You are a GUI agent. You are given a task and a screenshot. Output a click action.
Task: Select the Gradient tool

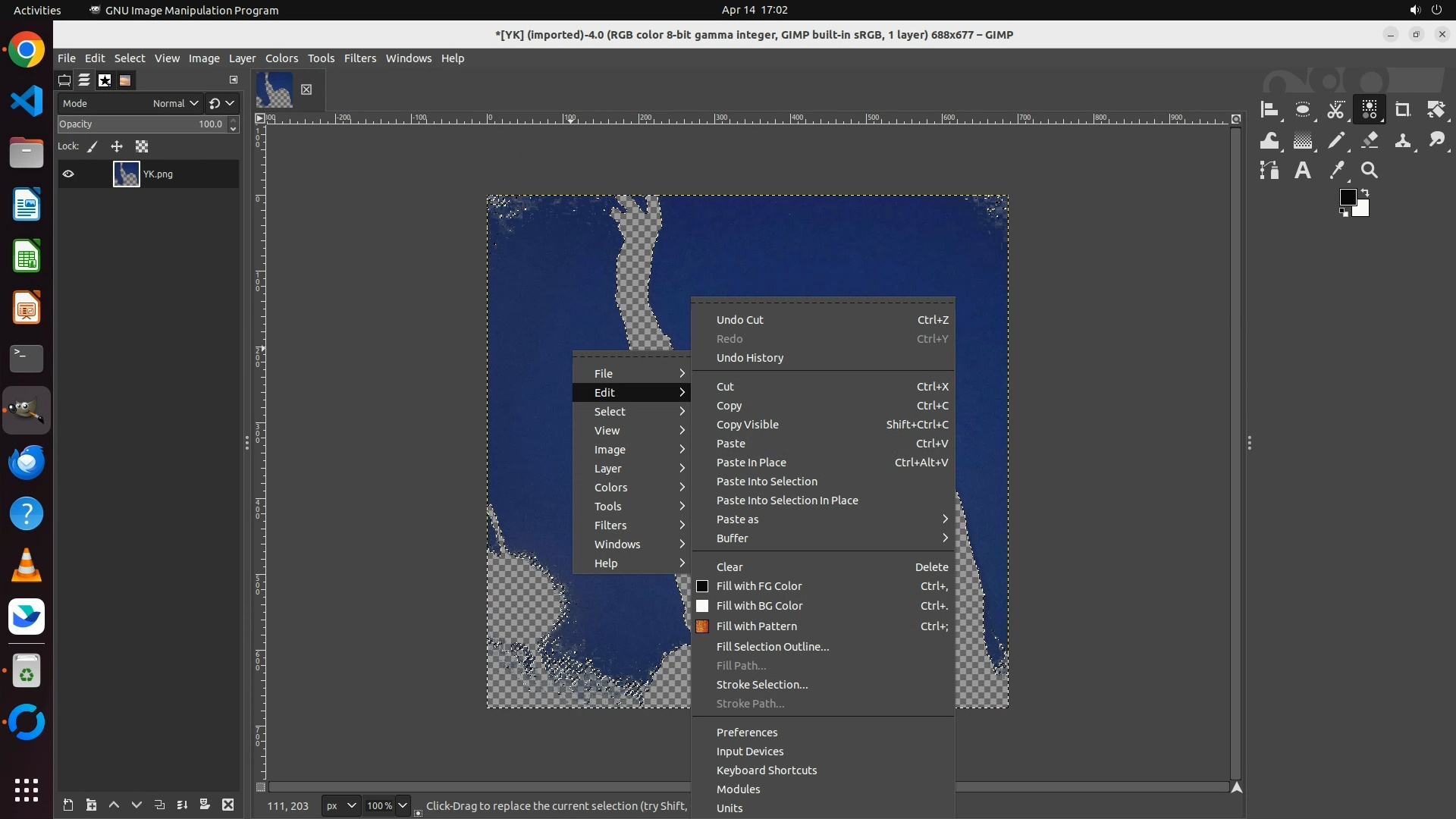click(1303, 140)
